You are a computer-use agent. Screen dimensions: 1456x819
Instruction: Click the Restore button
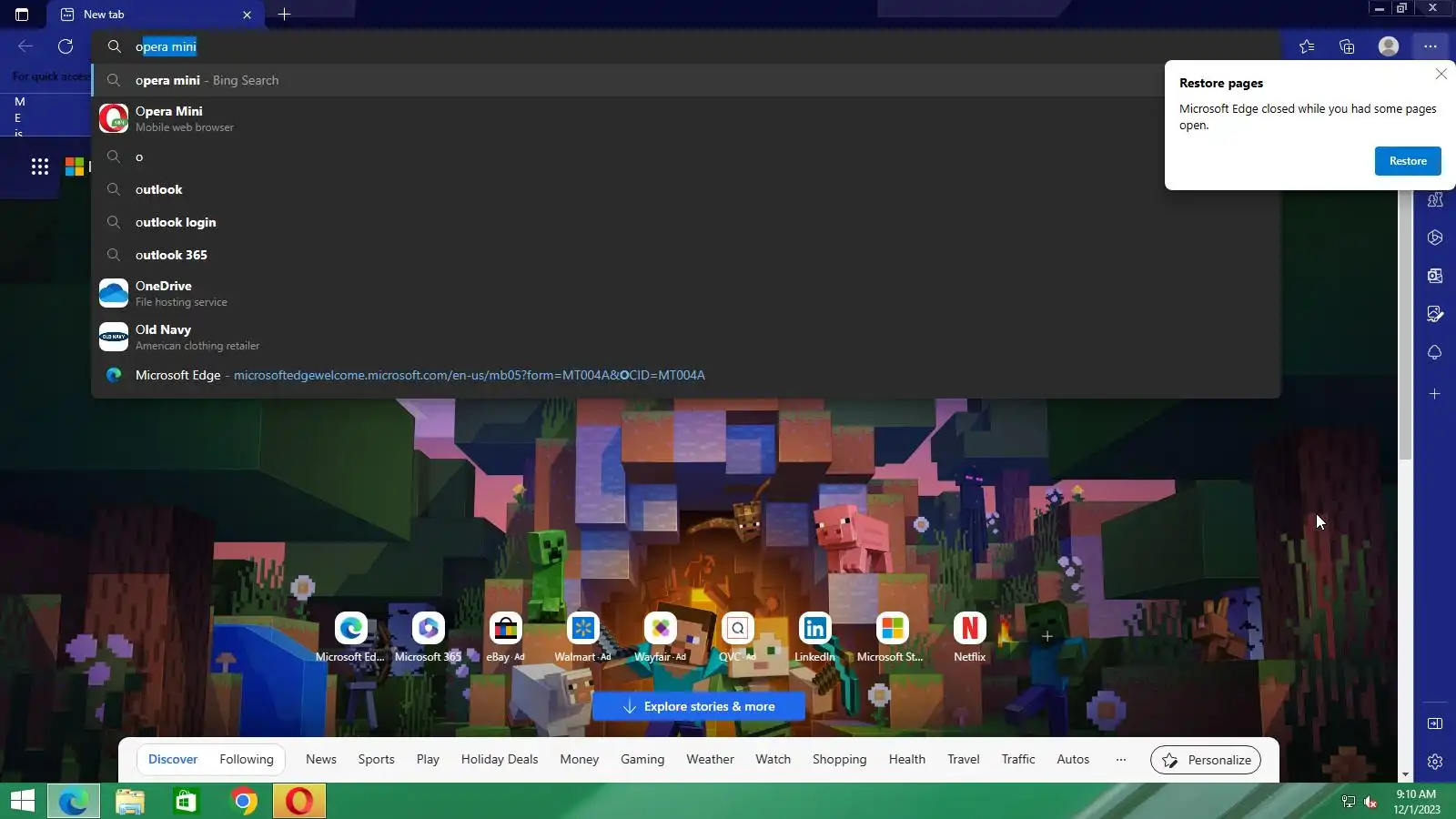pos(1408,161)
